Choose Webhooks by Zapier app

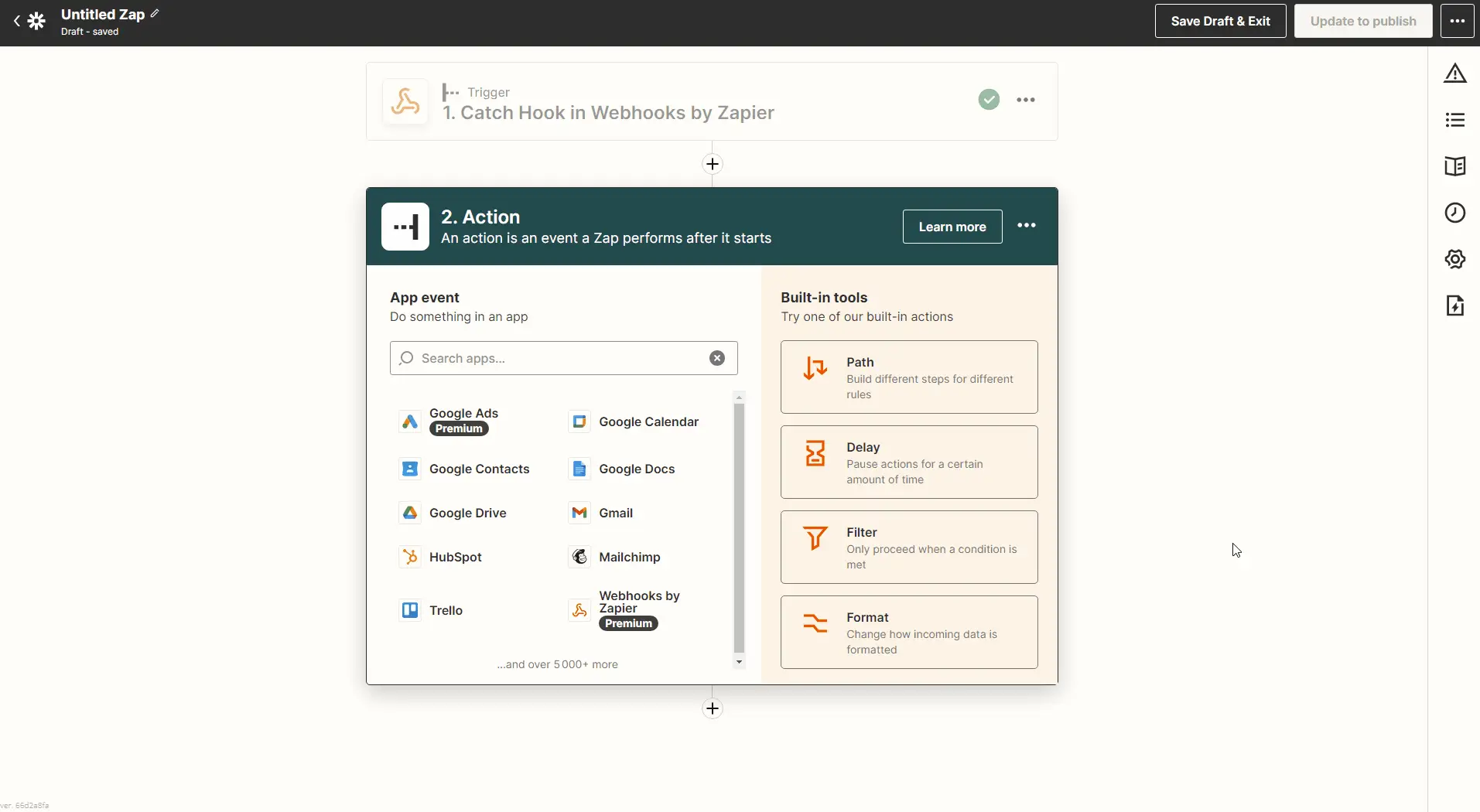pos(624,610)
